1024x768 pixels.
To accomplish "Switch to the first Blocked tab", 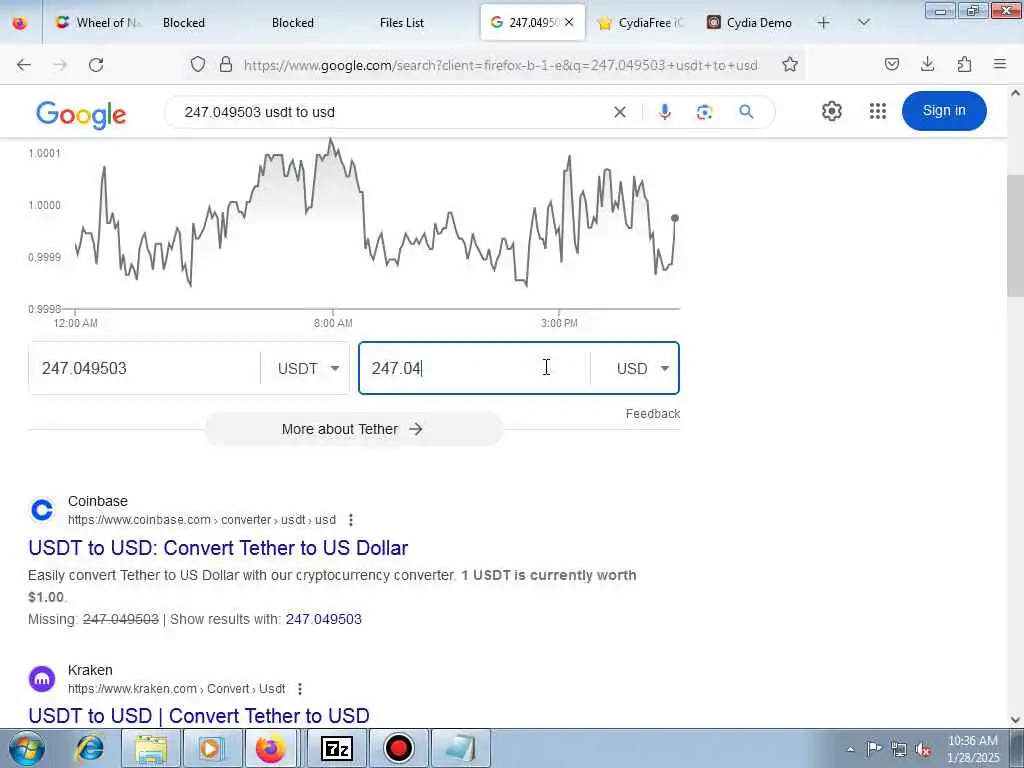I will [x=184, y=22].
